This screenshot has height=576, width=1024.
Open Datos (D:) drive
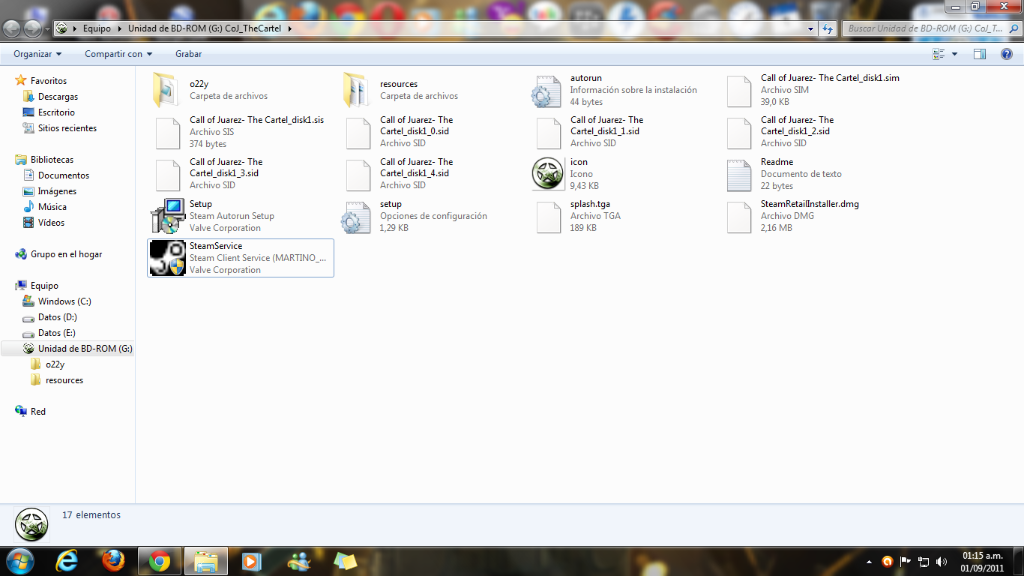pos(57,317)
